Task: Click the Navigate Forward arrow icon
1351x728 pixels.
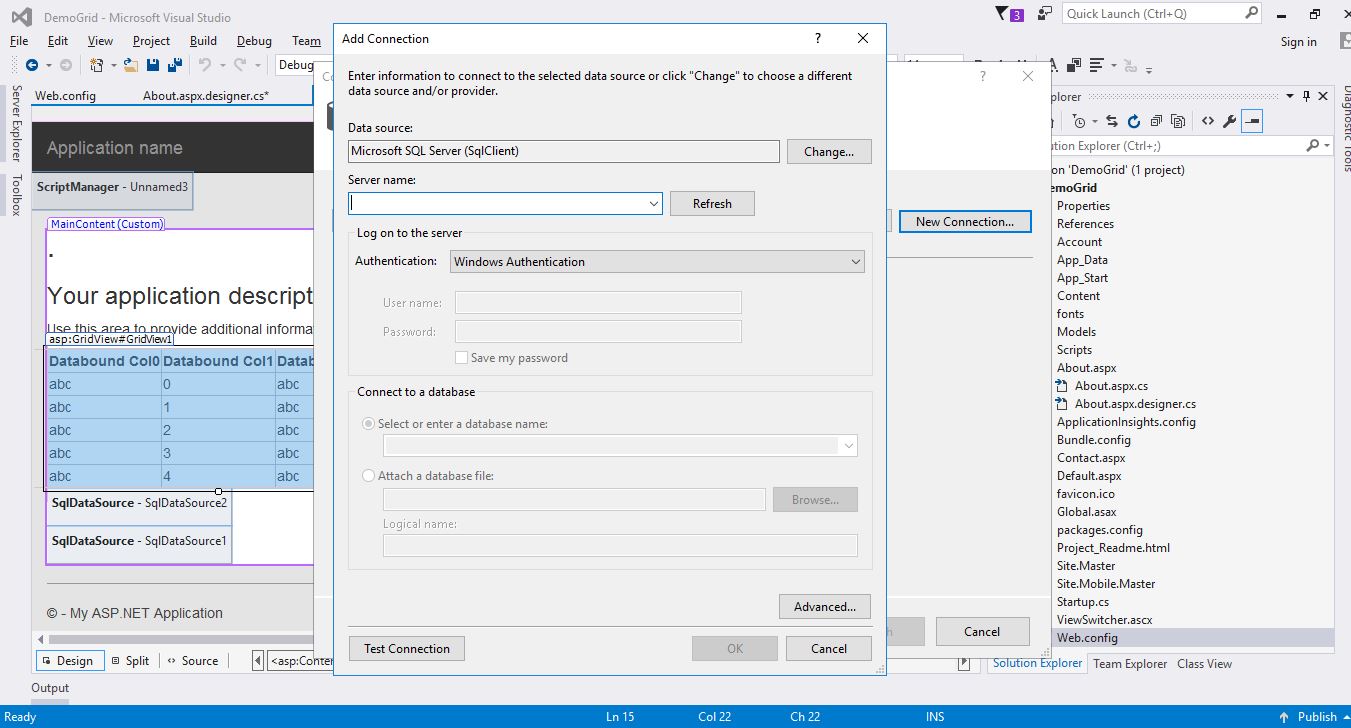Action: [66, 65]
